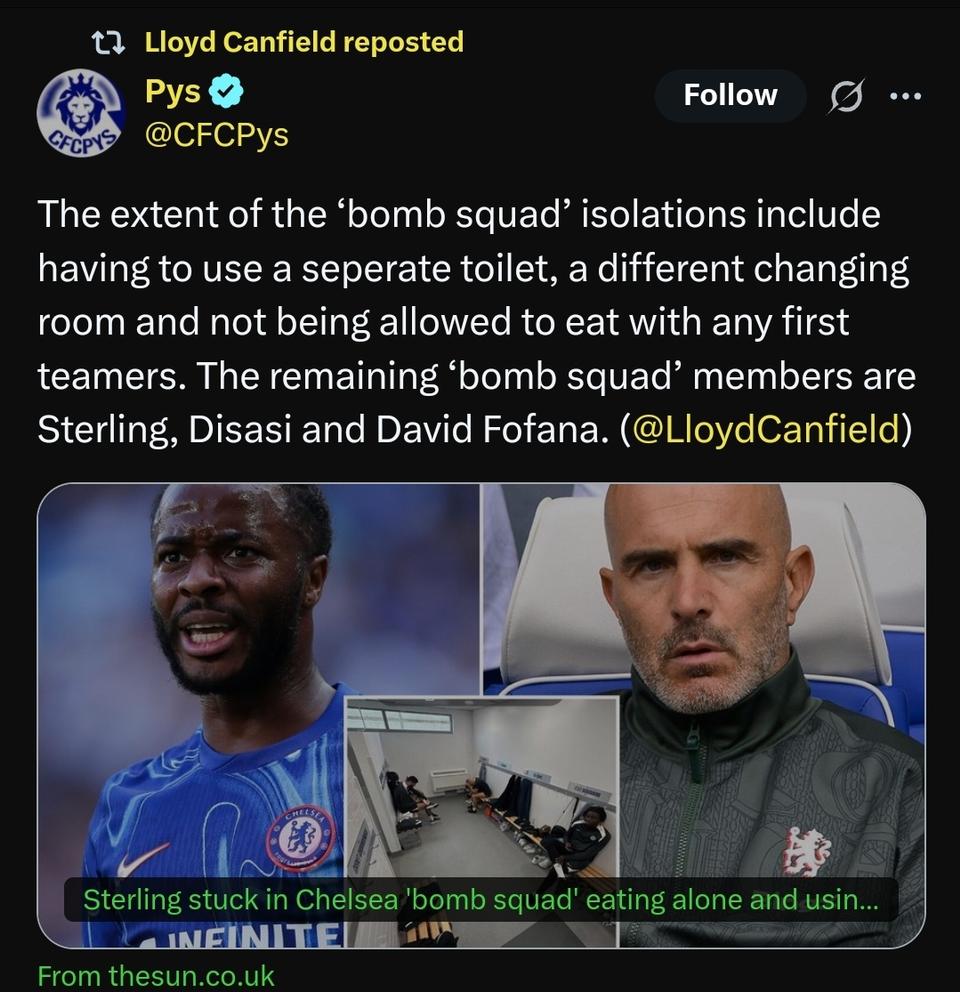Open the three-dot more options menu
This screenshot has height=992, width=960.
904,96
